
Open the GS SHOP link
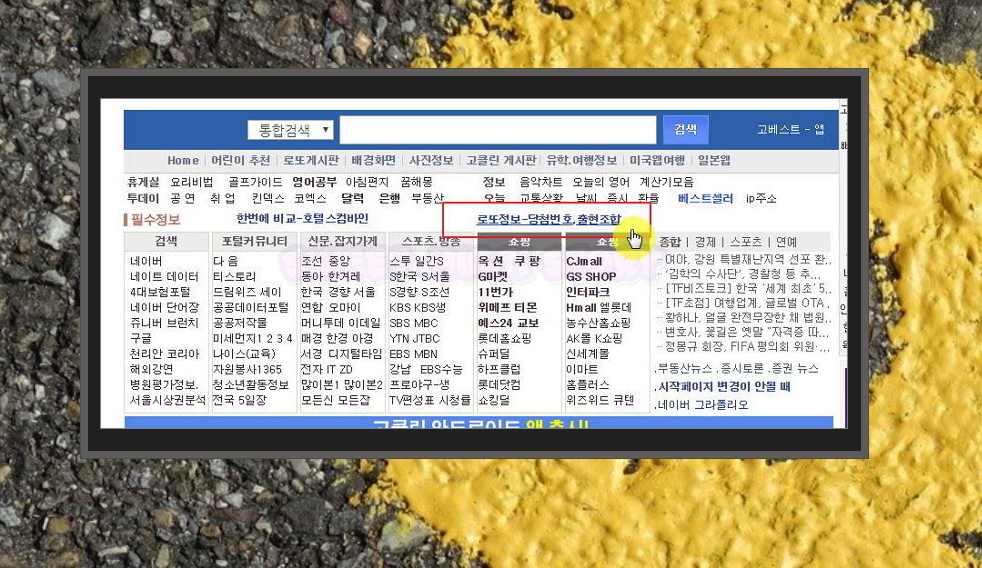click(x=591, y=277)
